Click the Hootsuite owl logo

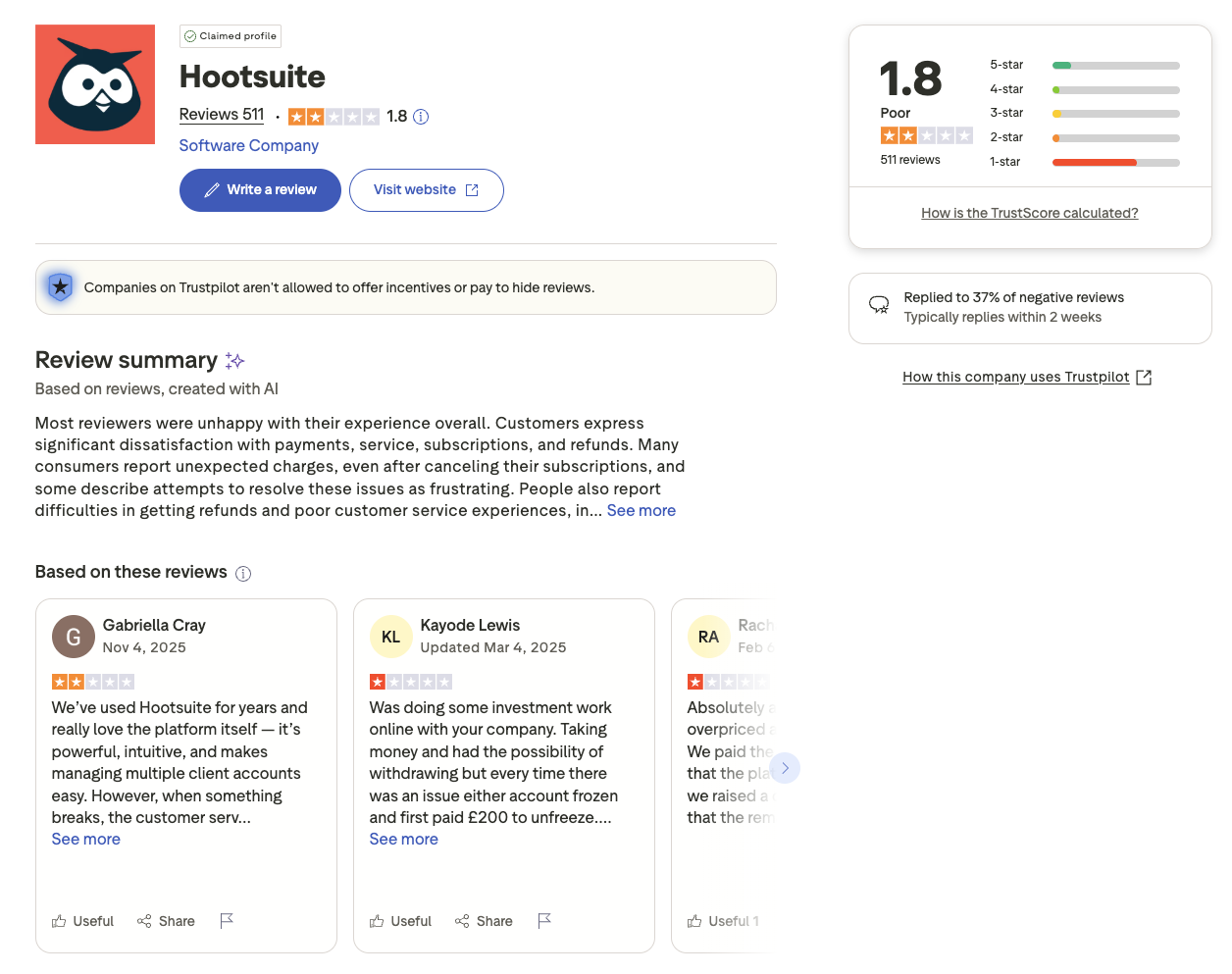click(94, 84)
